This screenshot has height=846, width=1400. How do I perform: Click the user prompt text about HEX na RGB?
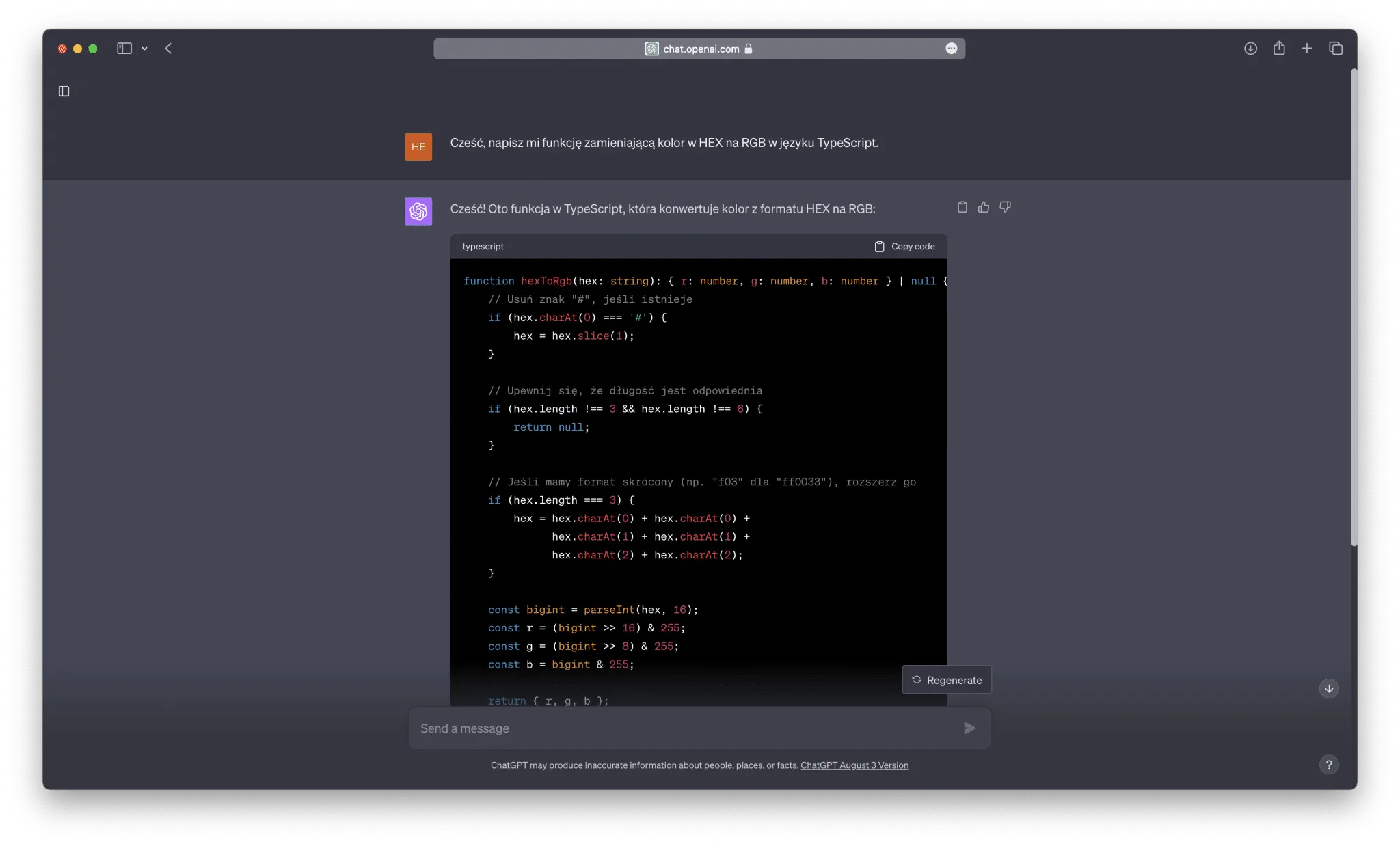click(x=664, y=143)
